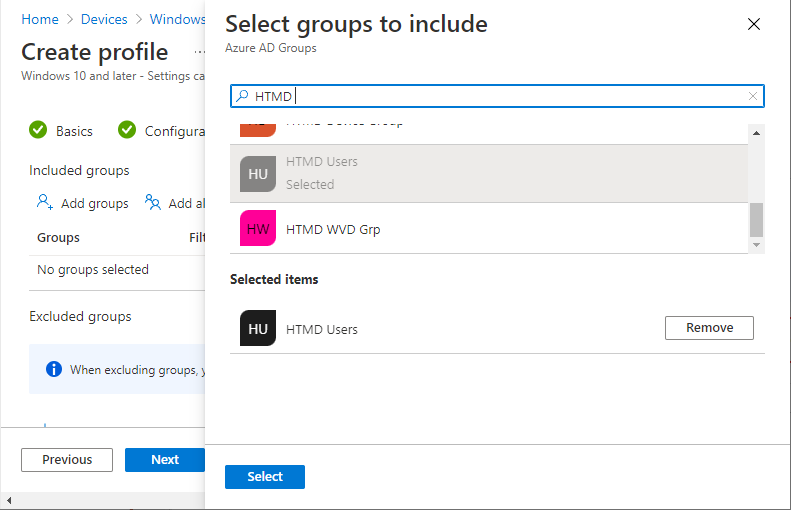Click the search magnifier icon
Screen dimensions: 791x510
(242, 95)
